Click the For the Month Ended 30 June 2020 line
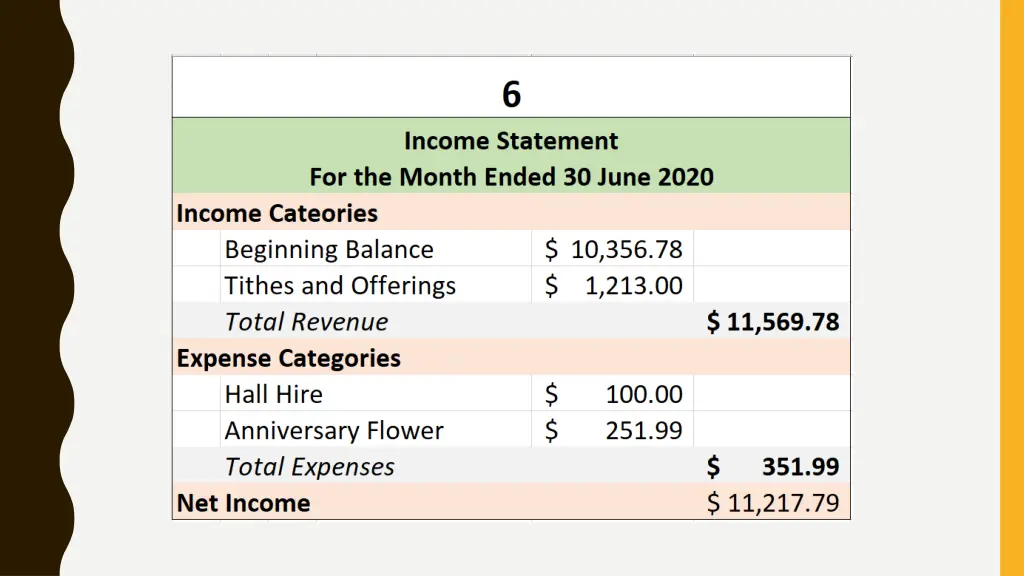This screenshot has height=576, width=1024. [511, 177]
